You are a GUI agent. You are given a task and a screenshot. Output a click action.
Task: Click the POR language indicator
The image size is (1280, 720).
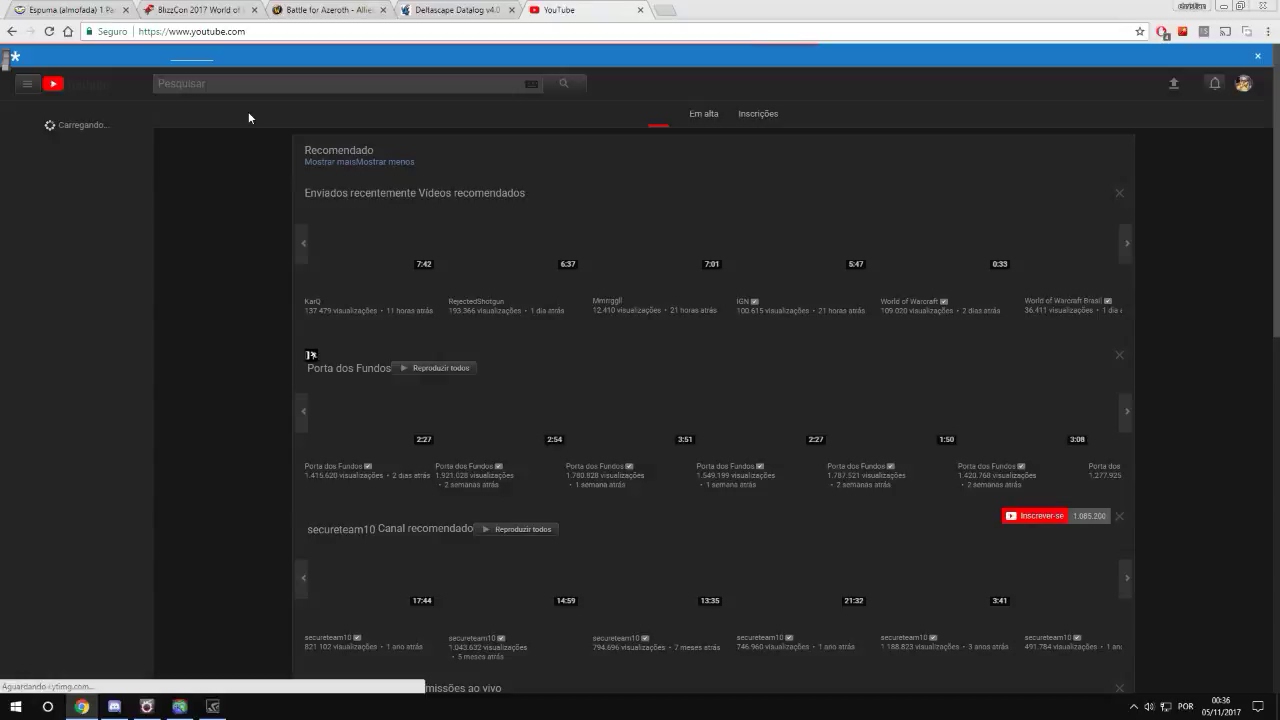tap(1186, 707)
